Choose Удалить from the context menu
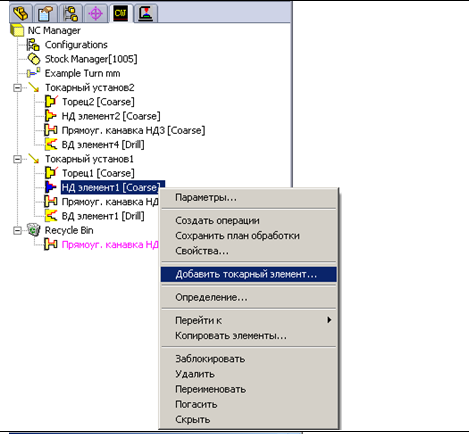 pyautogui.click(x=195, y=374)
